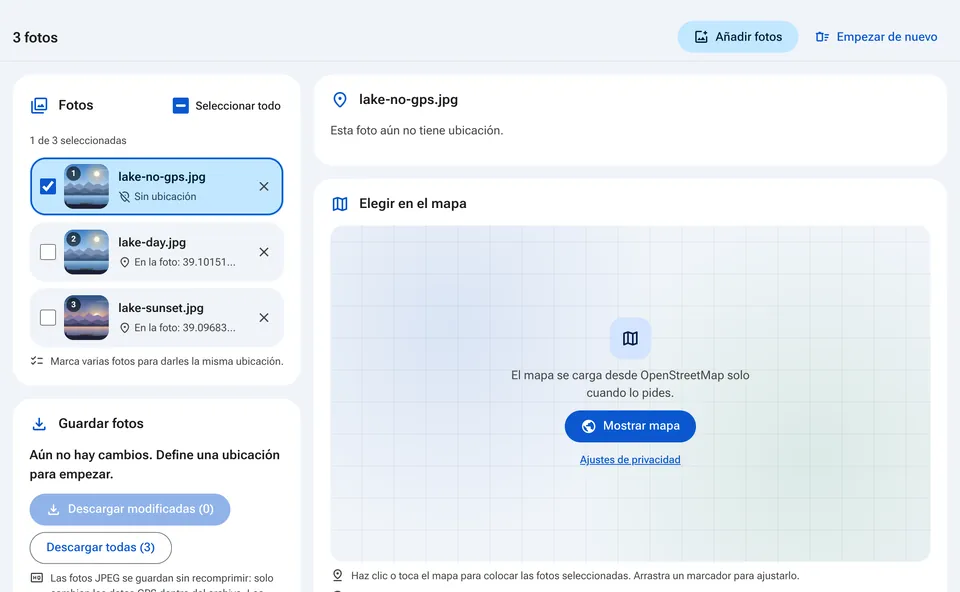Click the En la foto: 39.09683 coordinates

coord(185,328)
